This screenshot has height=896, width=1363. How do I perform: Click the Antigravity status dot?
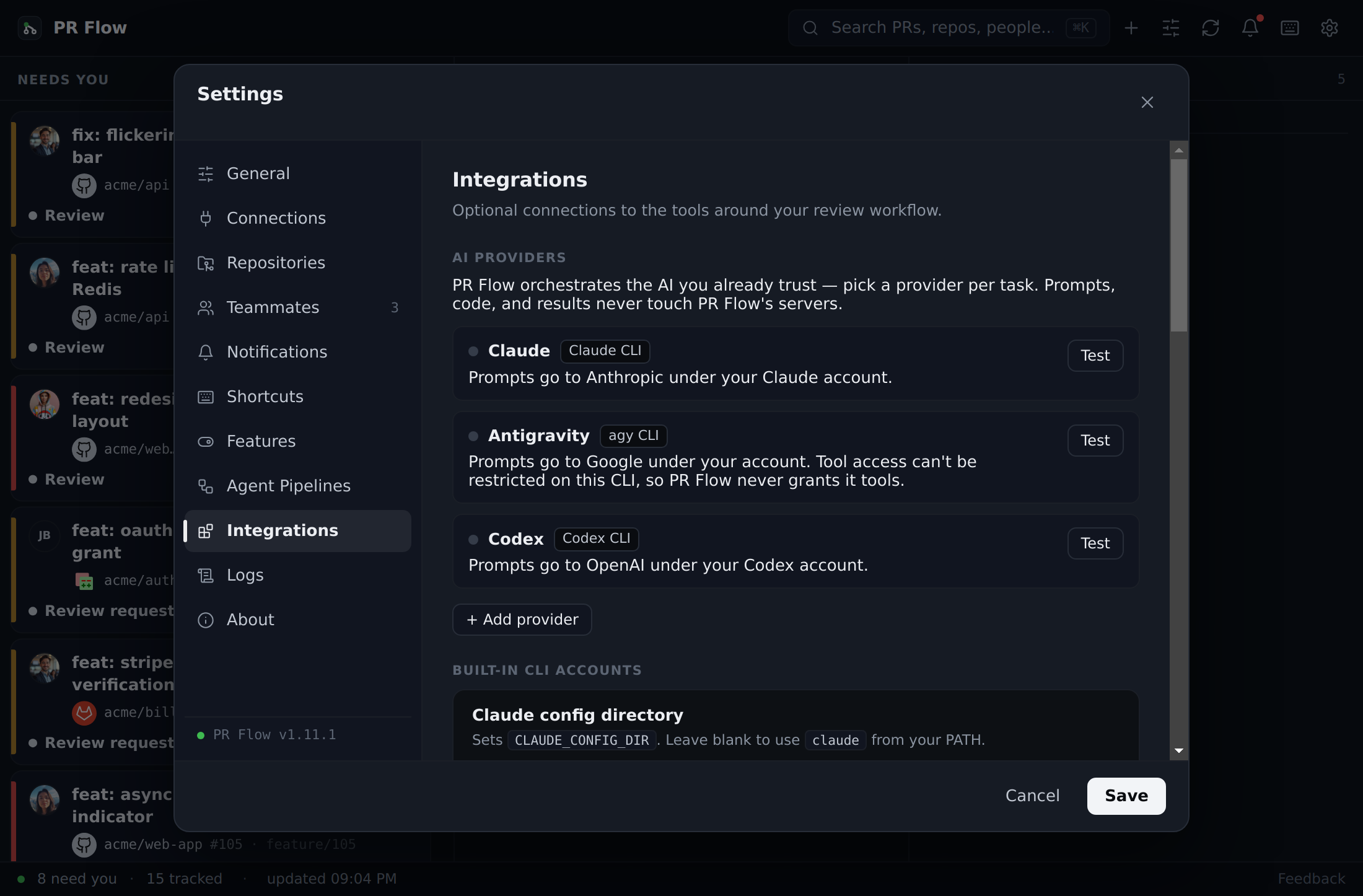[473, 436]
